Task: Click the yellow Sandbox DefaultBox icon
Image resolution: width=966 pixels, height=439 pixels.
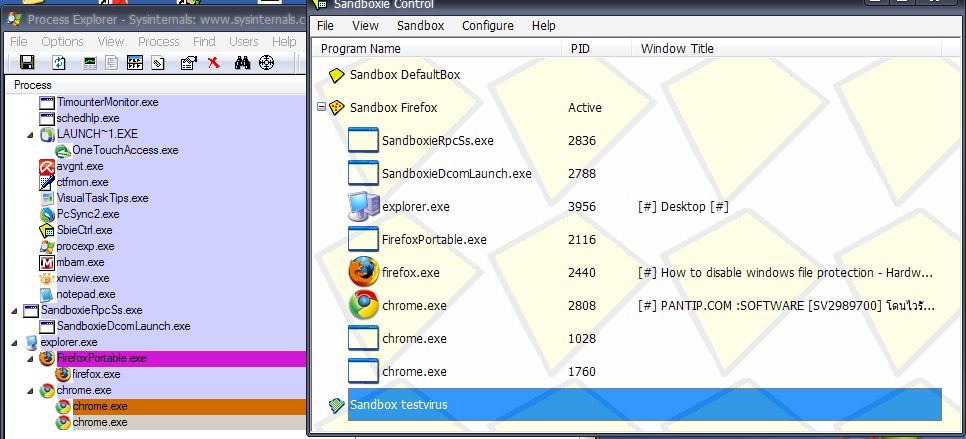Action: coord(336,75)
